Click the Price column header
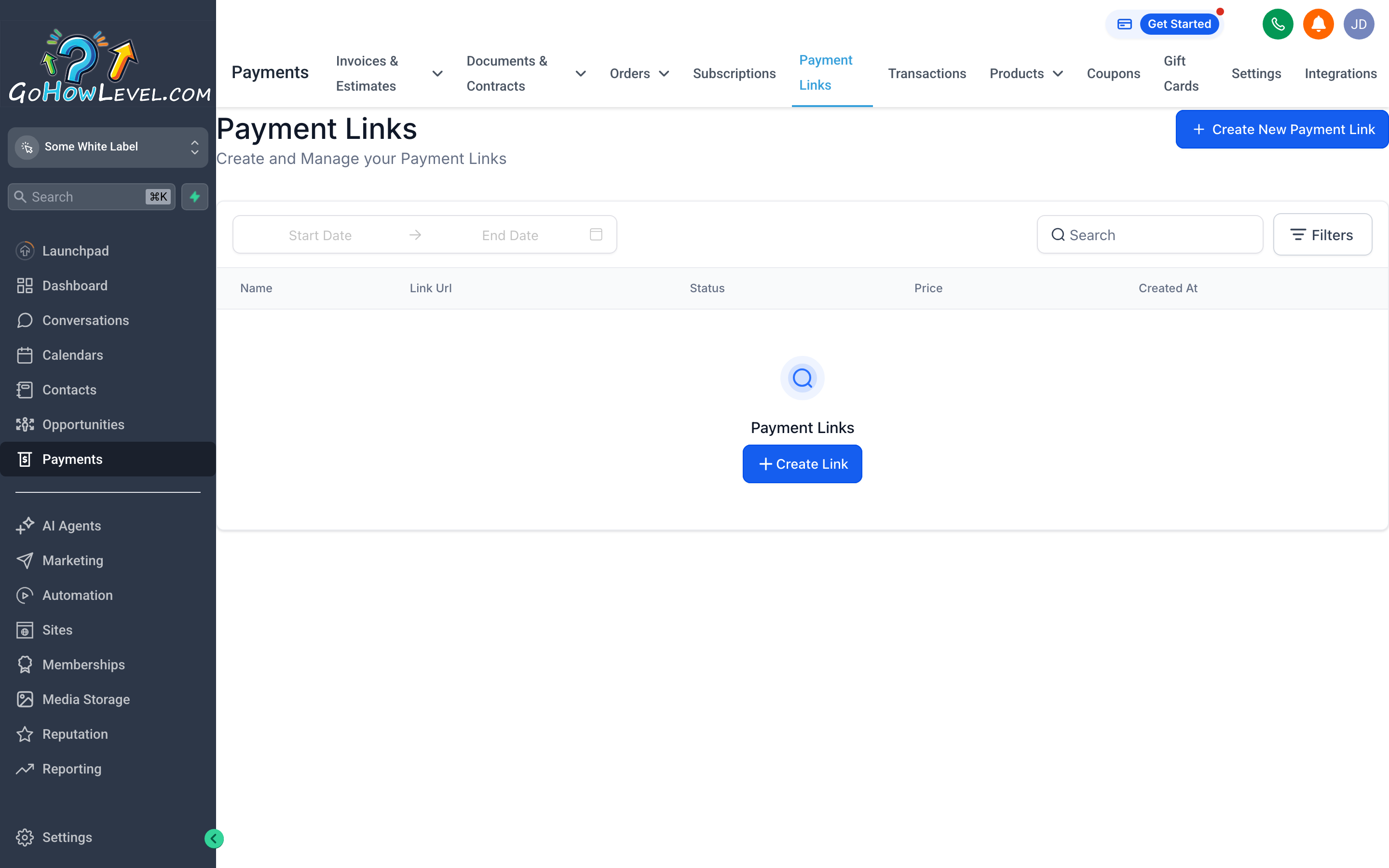 928,288
